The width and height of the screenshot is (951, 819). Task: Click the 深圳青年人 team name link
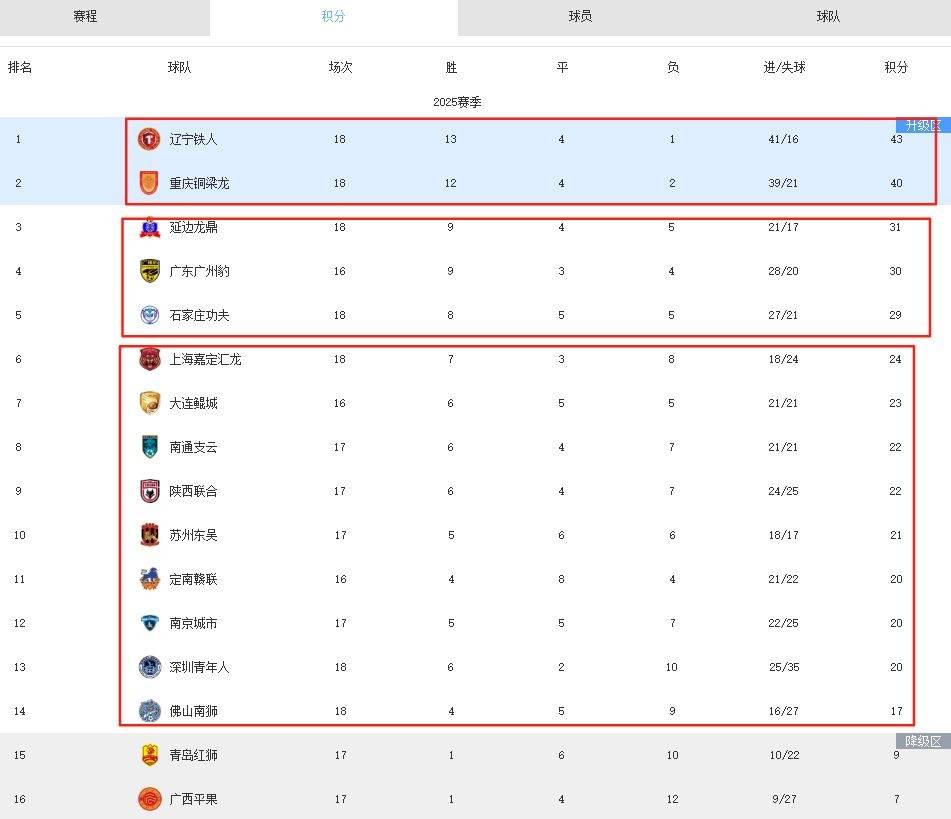tap(200, 667)
